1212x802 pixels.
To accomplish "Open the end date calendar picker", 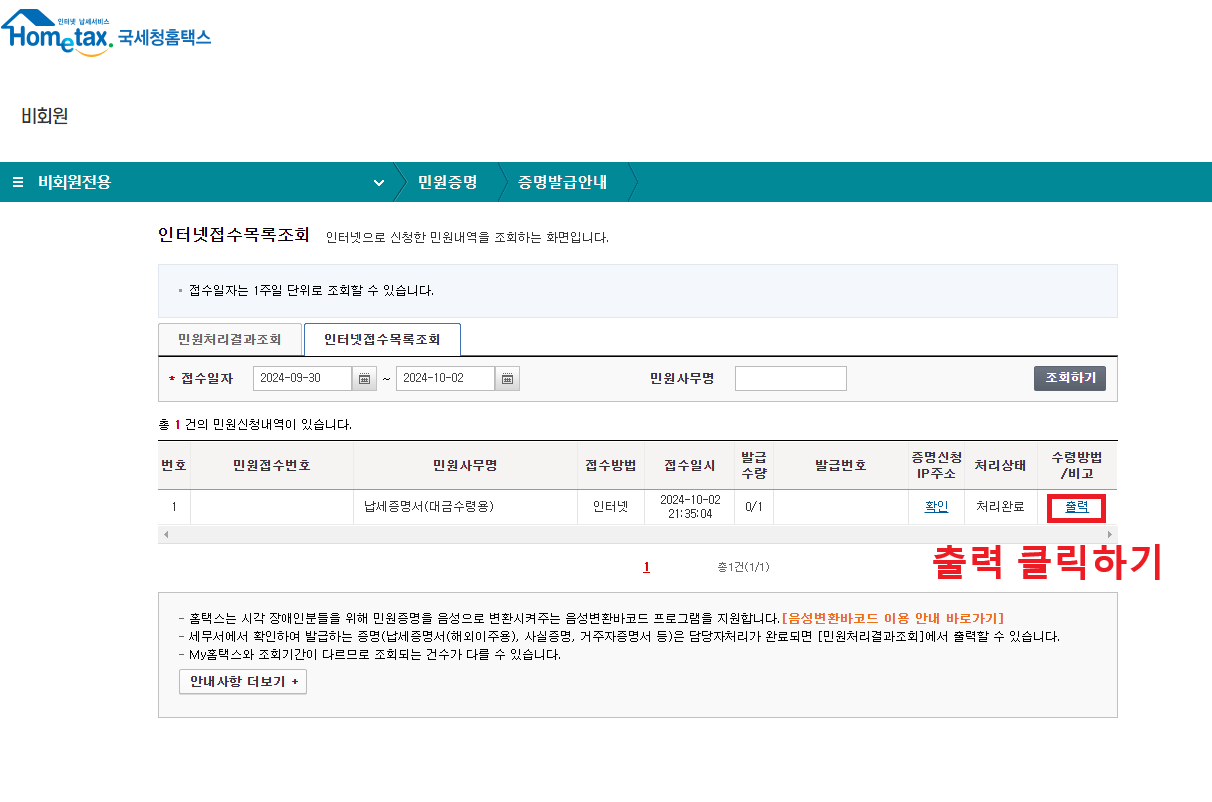I will pos(508,378).
